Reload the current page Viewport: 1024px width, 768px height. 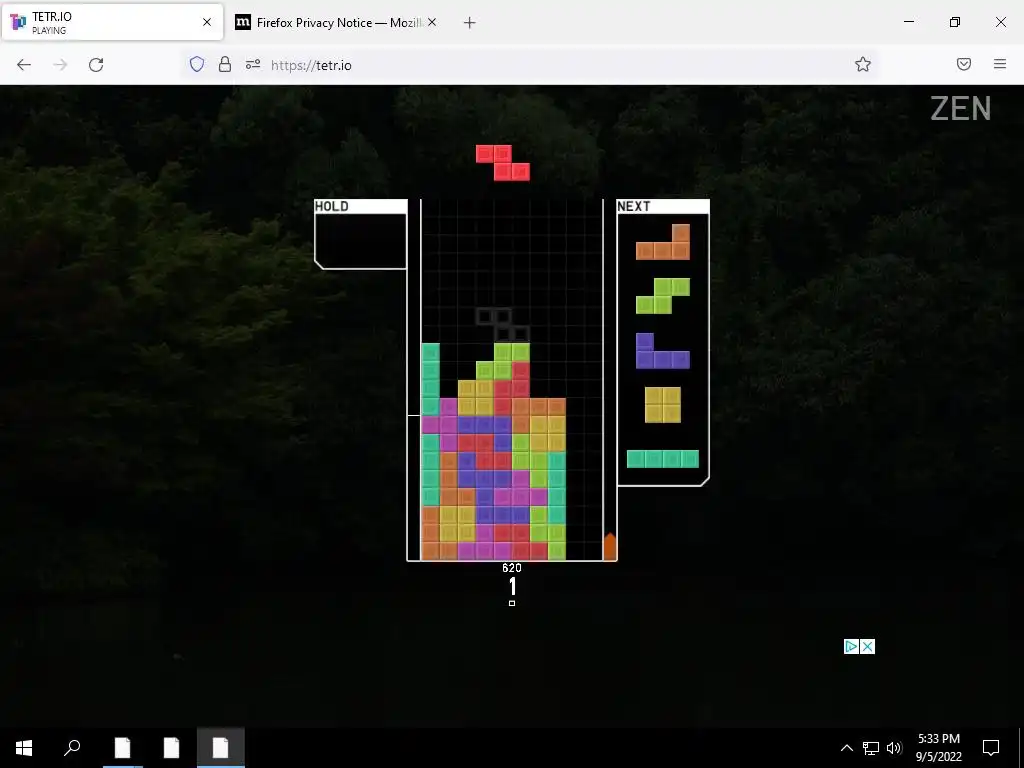96,65
